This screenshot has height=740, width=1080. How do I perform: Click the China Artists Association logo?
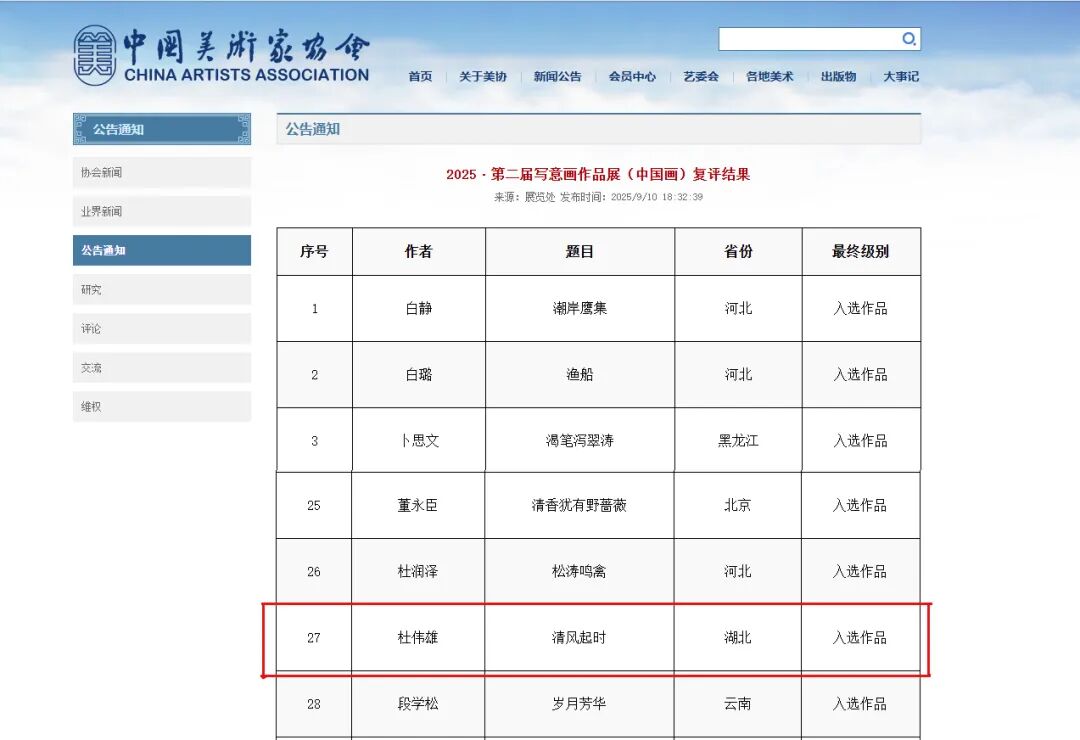[x=221, y=56]
